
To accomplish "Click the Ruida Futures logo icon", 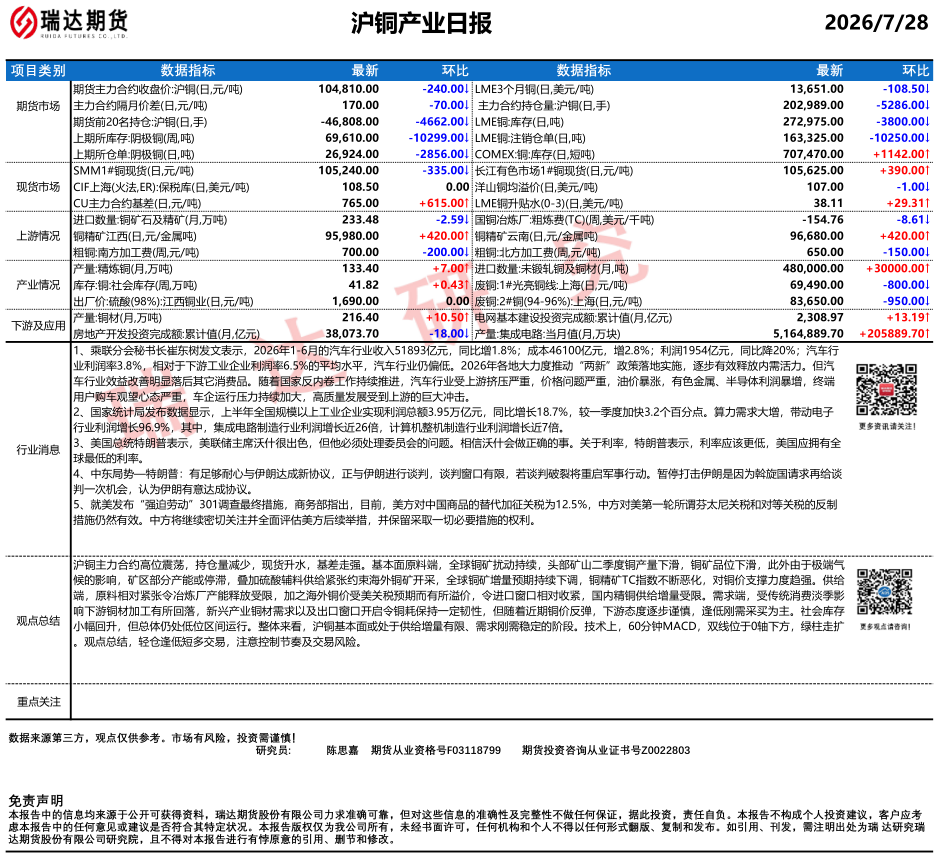I will point(23,22).
